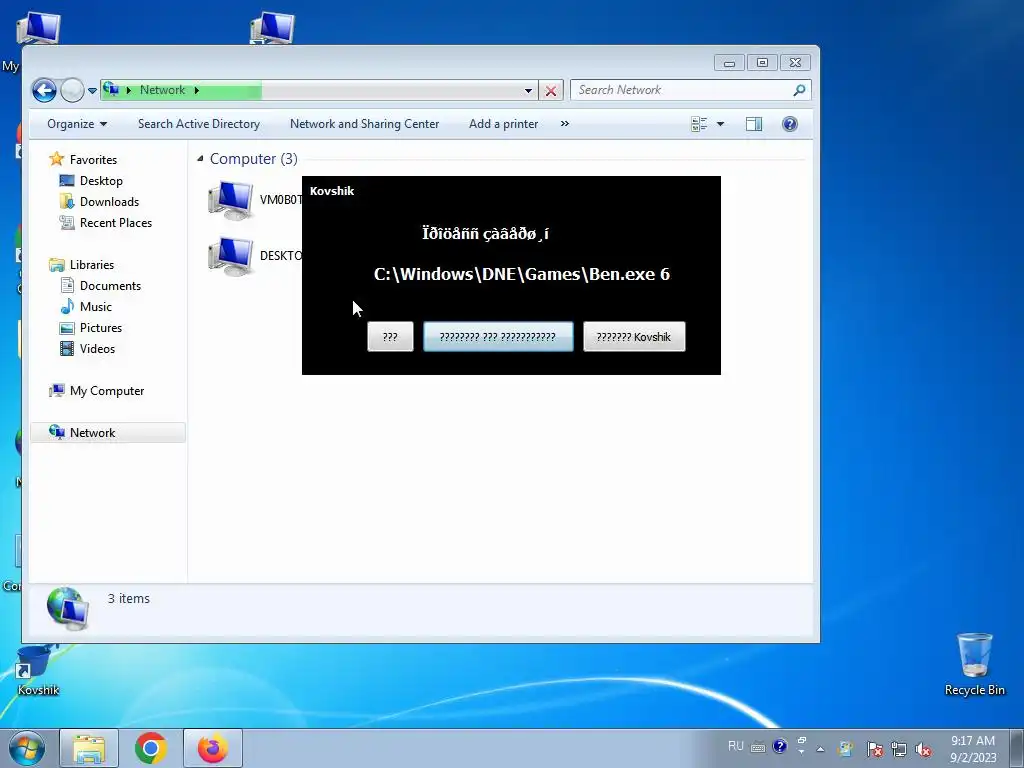Viewport: 1024px width, 768px height.
Task: Select My Computer in navigation pane
Action: coord(97,391)
